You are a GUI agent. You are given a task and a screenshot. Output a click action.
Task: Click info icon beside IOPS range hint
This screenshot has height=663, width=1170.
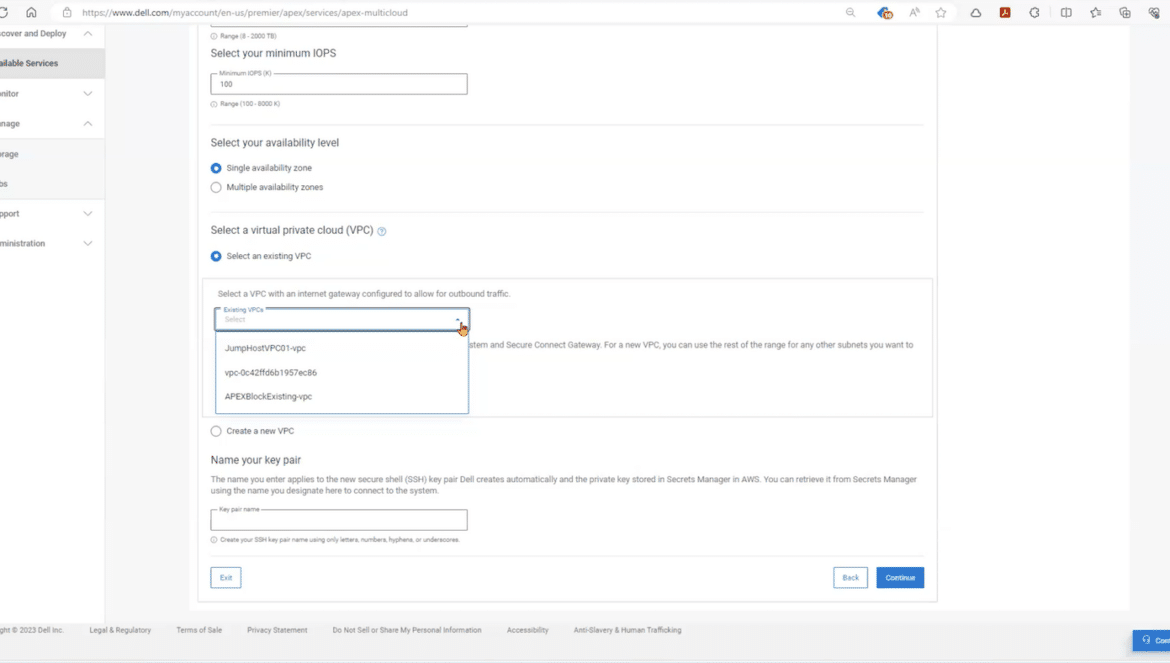click(x=214, y=104)
